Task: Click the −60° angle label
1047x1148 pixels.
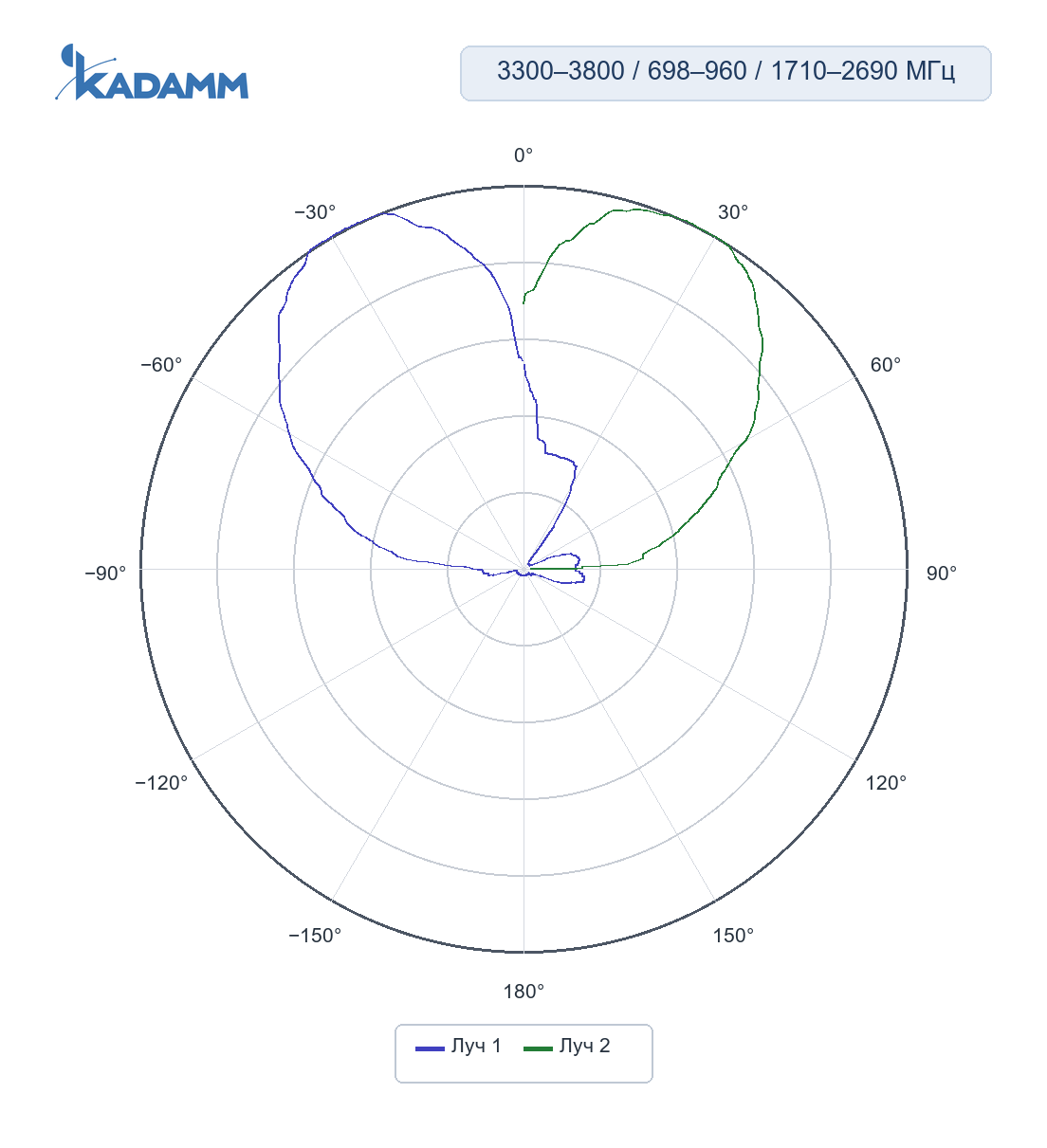Action: click(161, 365)
